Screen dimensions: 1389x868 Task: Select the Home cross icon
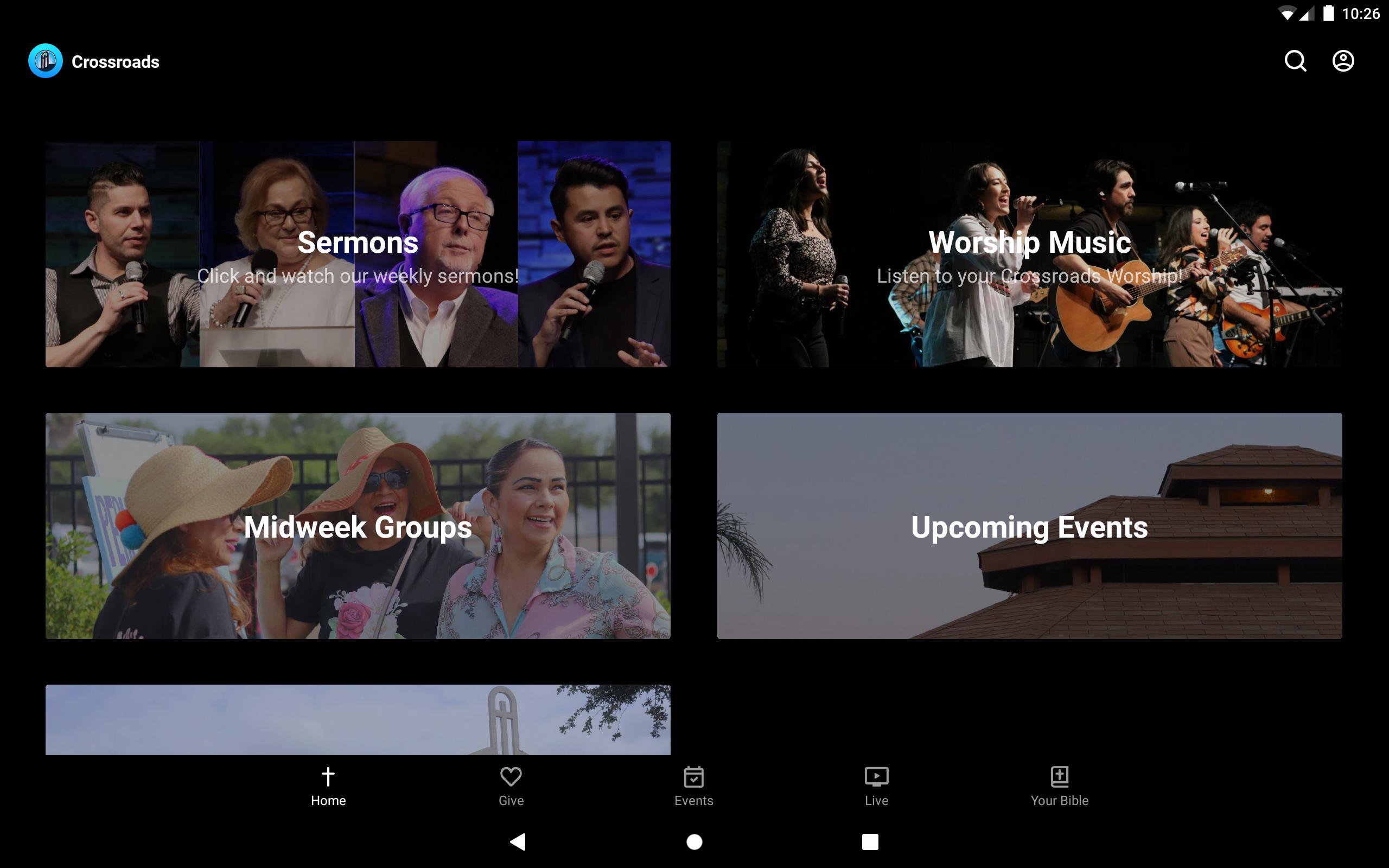(328, 776)
